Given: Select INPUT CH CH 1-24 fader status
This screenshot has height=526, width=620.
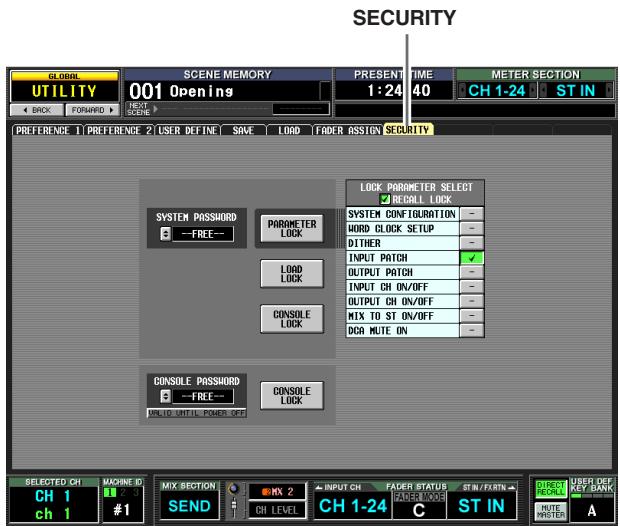Looking at the screenshot, I should [353, 505].
